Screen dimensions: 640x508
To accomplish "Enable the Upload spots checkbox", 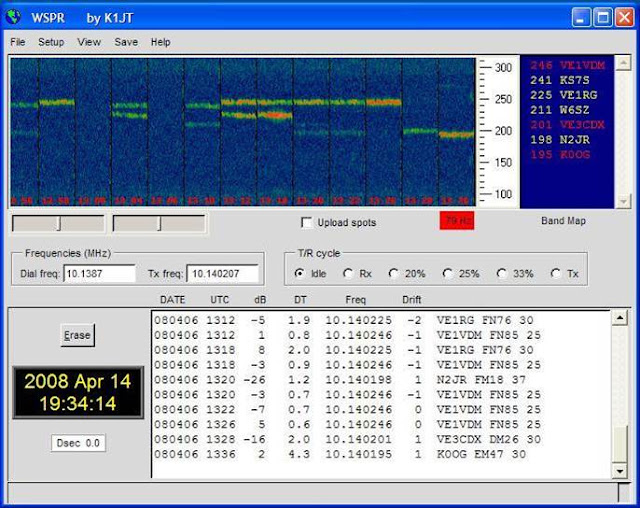I will (306, 222).
